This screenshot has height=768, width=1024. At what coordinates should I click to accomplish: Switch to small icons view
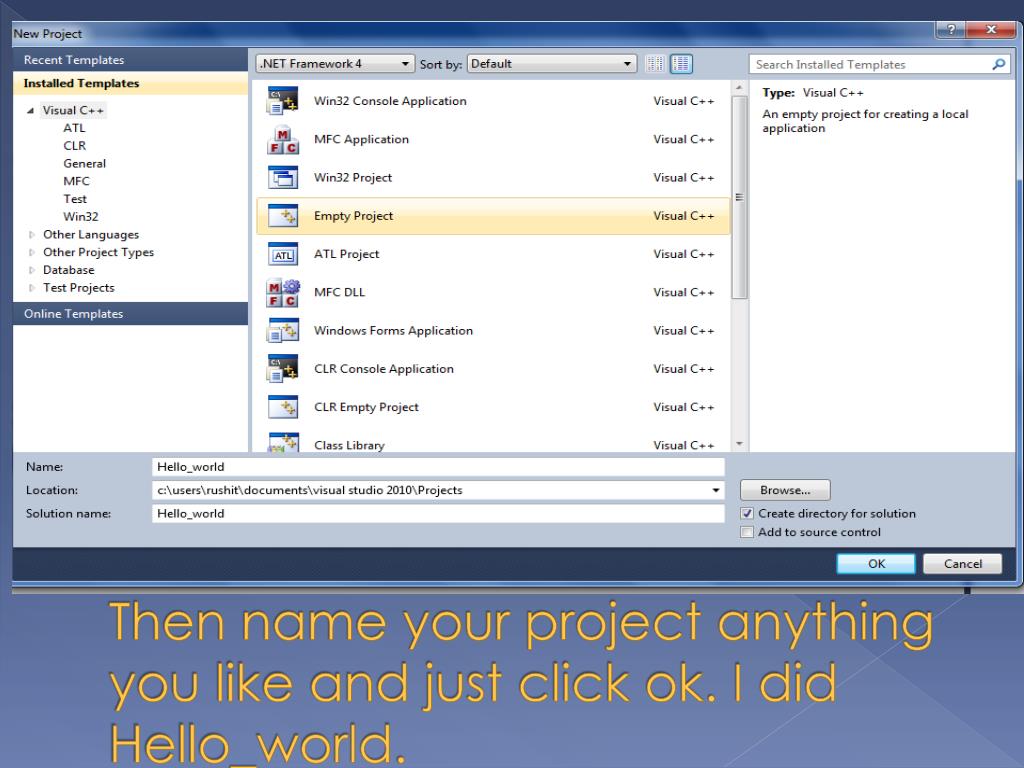click(655, 63)
